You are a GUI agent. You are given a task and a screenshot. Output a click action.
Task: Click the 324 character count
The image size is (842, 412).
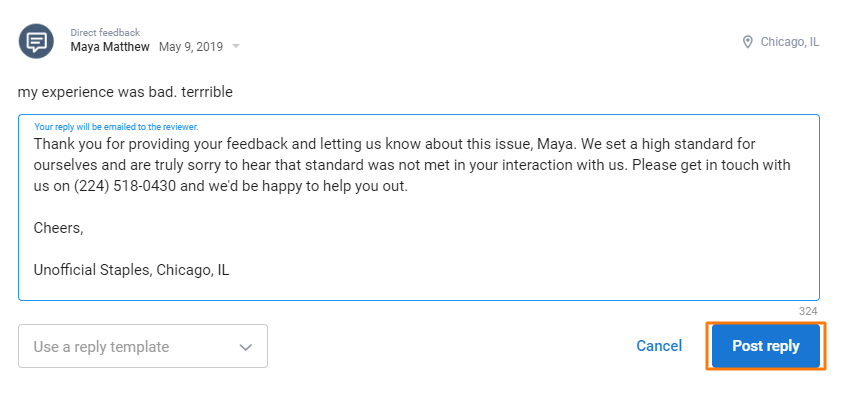pos(808,311)
